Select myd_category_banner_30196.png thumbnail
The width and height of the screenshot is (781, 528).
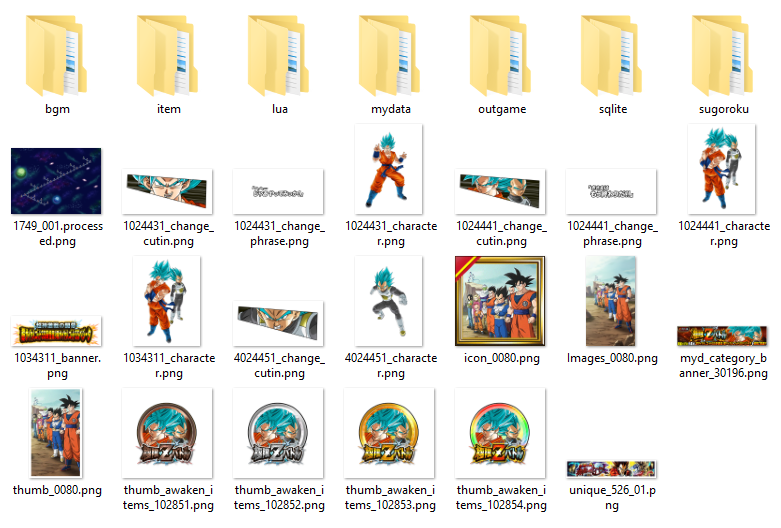722,336
